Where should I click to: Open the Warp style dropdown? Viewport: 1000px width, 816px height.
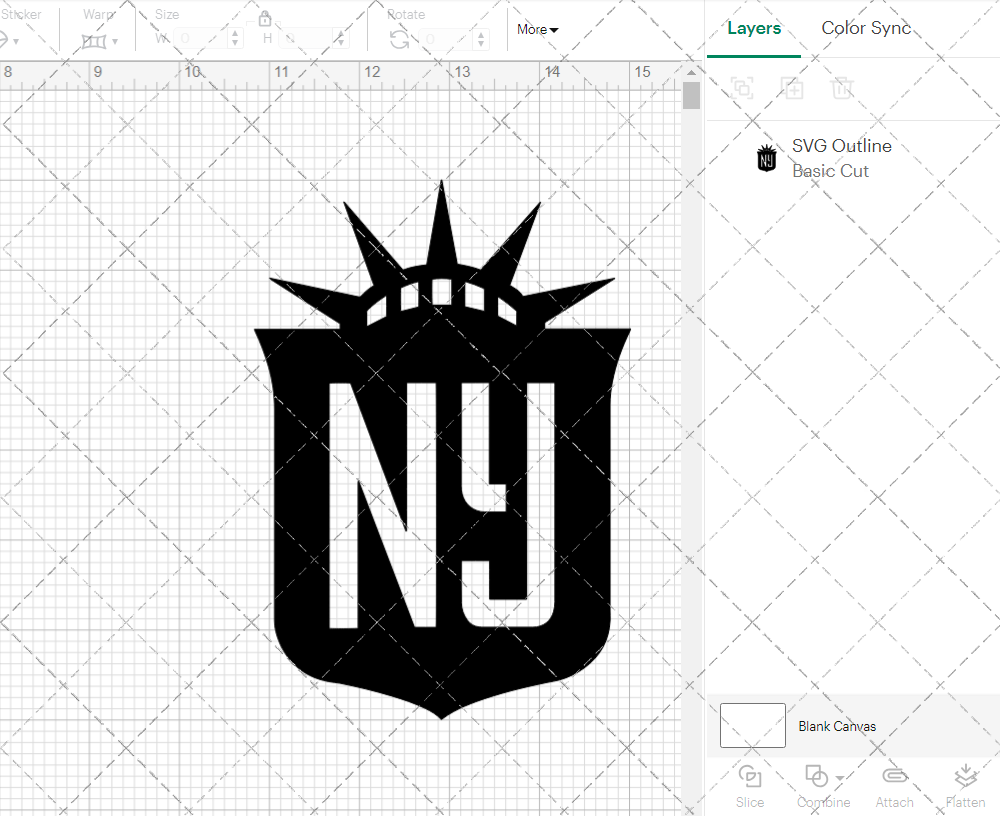[x=113, y=42]
